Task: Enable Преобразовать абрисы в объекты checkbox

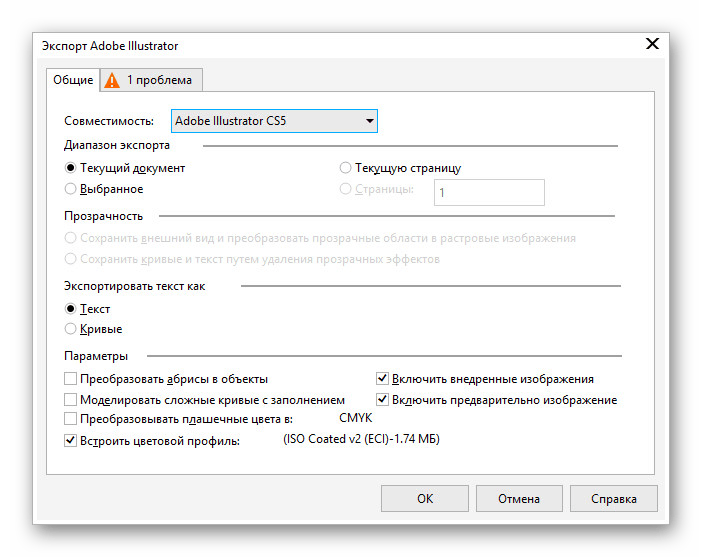Action: click(70, 379)
